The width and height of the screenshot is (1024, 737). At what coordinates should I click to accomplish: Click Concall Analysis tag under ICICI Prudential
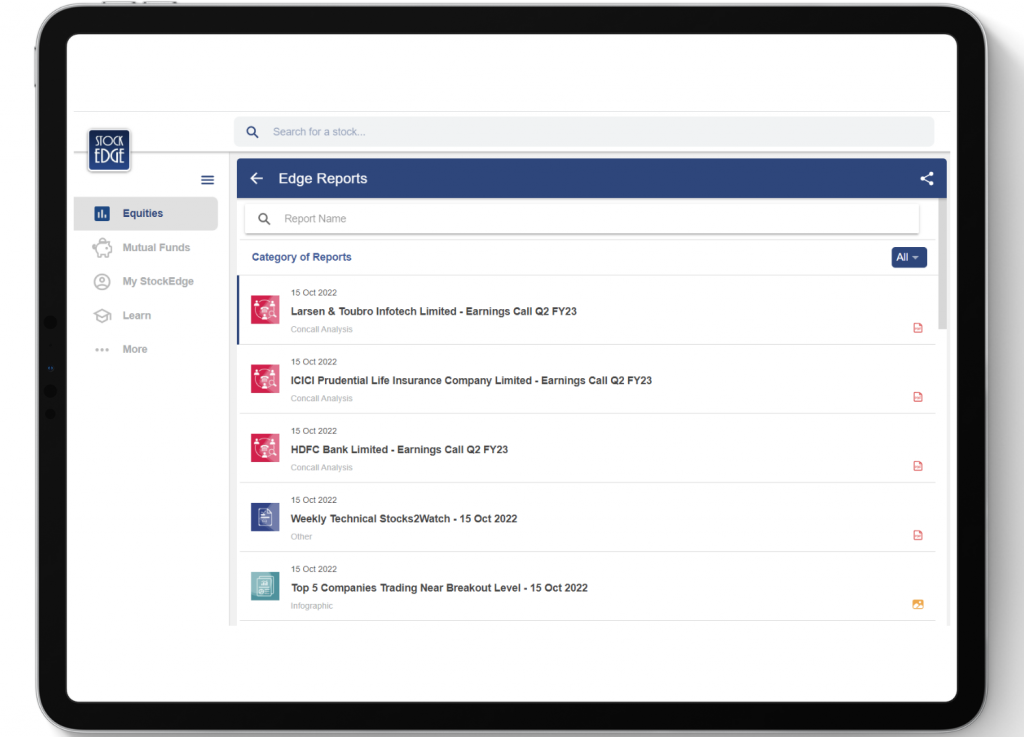[321, 398]
